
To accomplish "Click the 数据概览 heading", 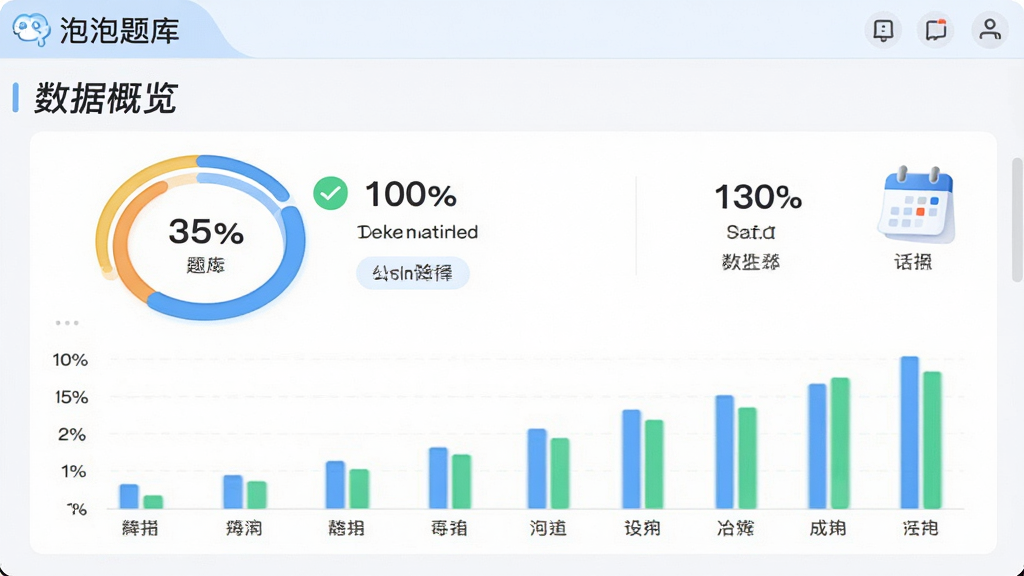I will point(106,98).
